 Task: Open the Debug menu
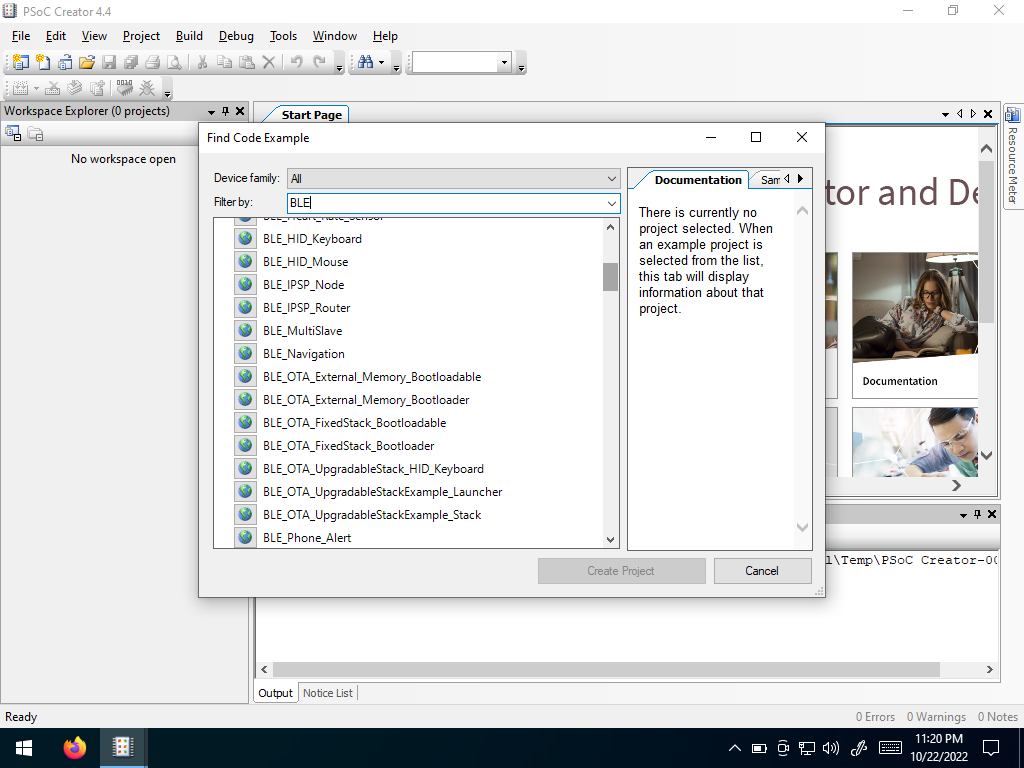pos(236,36)
